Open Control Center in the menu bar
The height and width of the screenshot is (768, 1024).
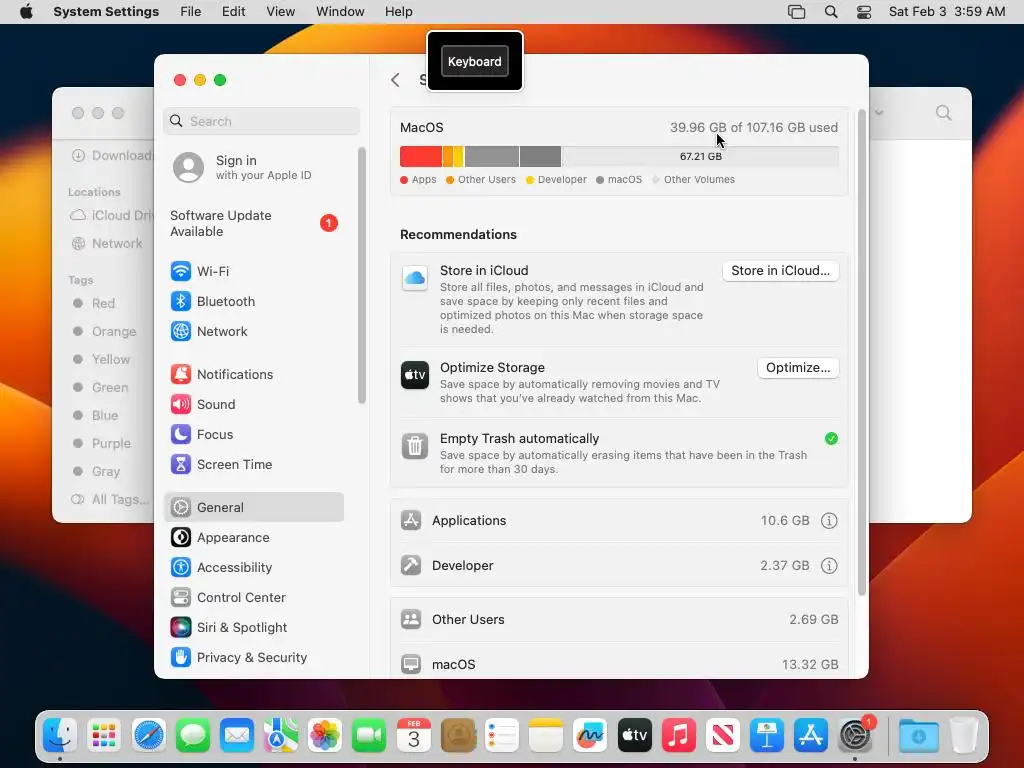pyautogui.click(x=863, y=12)
